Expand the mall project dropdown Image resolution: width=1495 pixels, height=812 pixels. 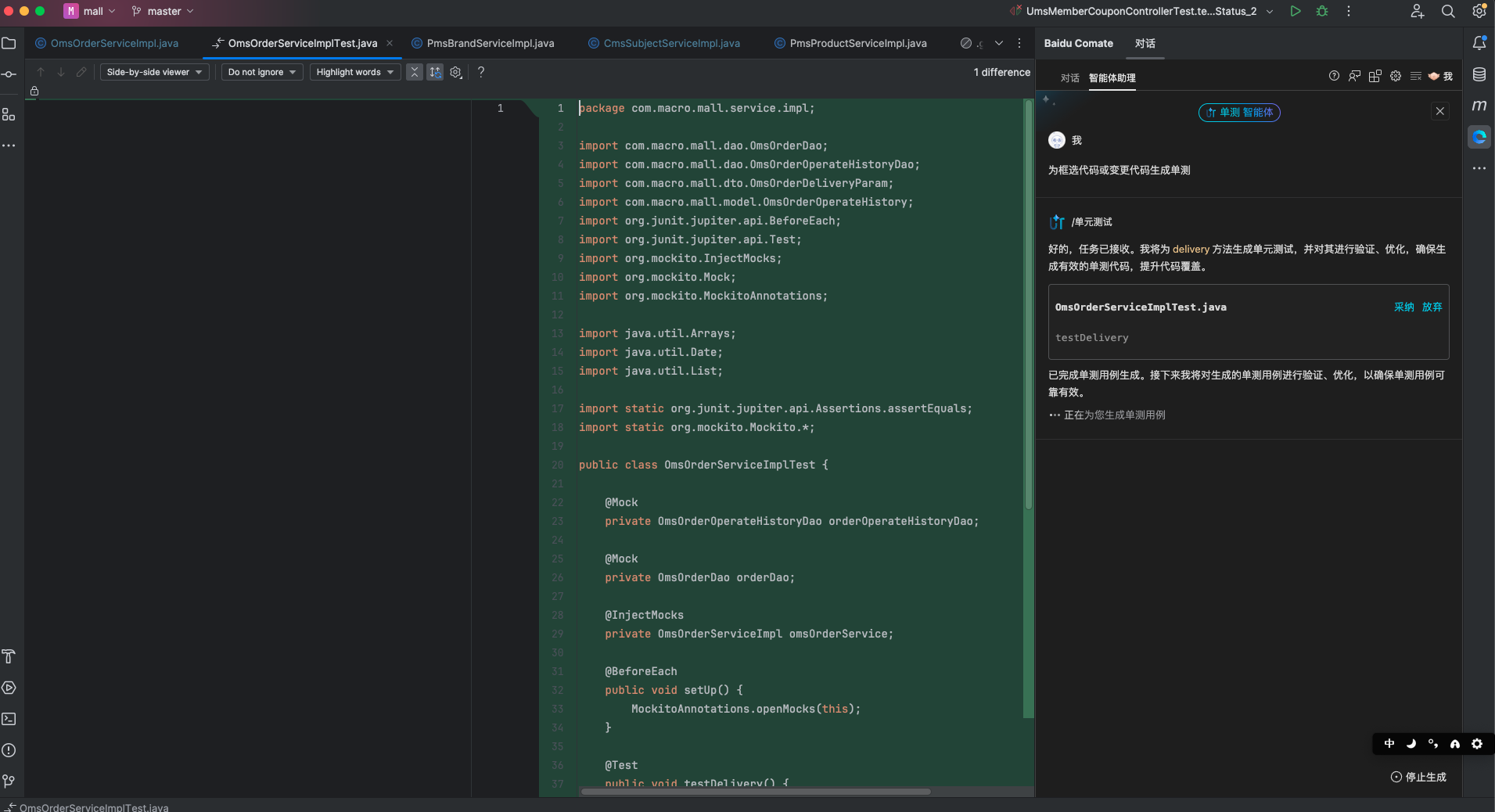90,11
